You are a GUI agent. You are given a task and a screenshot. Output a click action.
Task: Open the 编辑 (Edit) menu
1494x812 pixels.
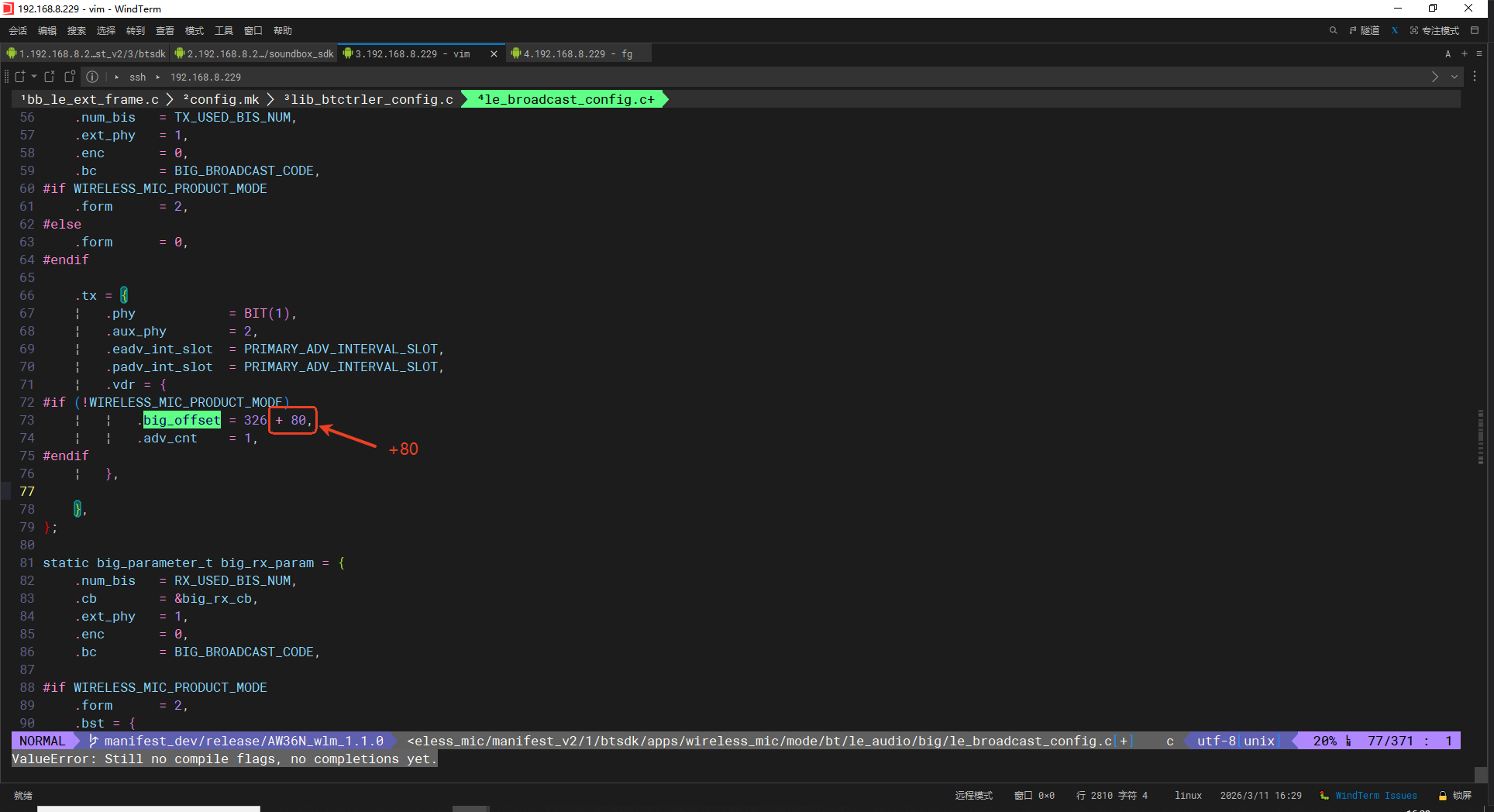(x=47, y=31)
